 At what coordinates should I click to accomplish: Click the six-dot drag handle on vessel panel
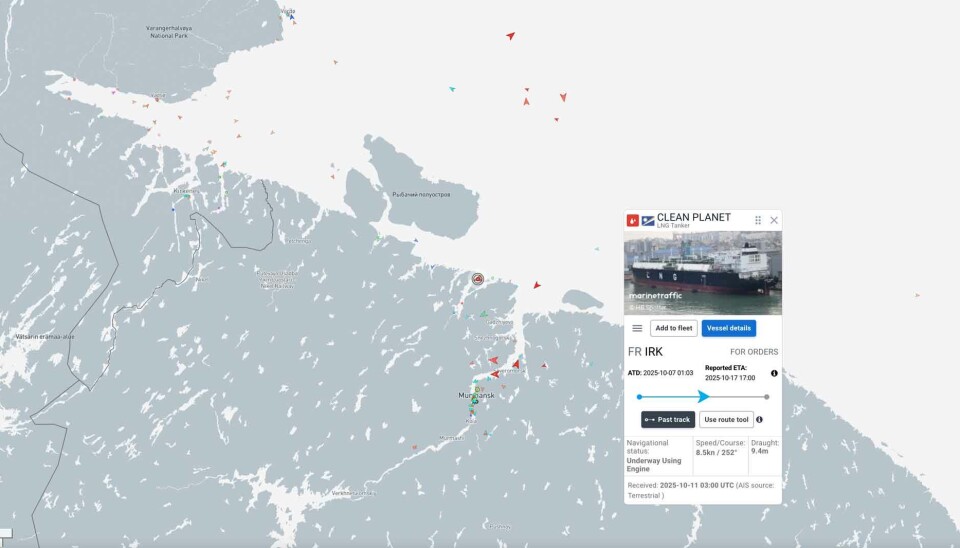tap(758, 220)
